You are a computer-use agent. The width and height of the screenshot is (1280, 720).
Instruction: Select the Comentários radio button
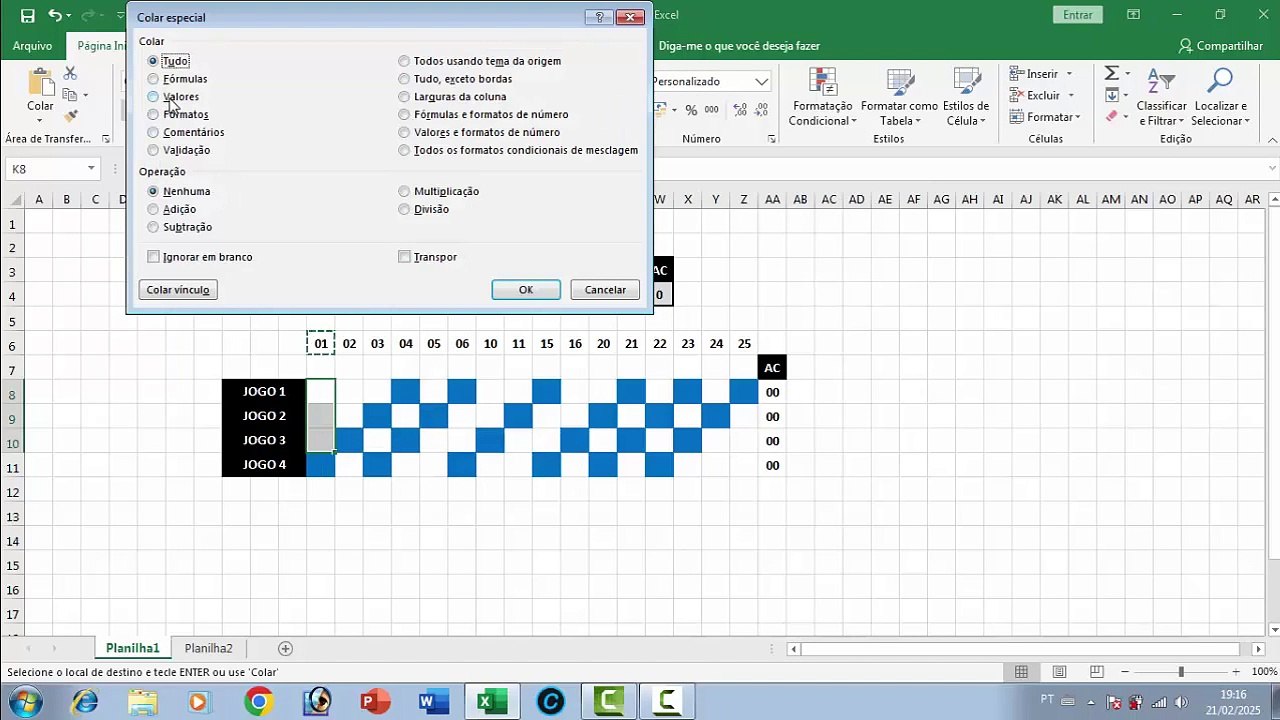(153, 132)
